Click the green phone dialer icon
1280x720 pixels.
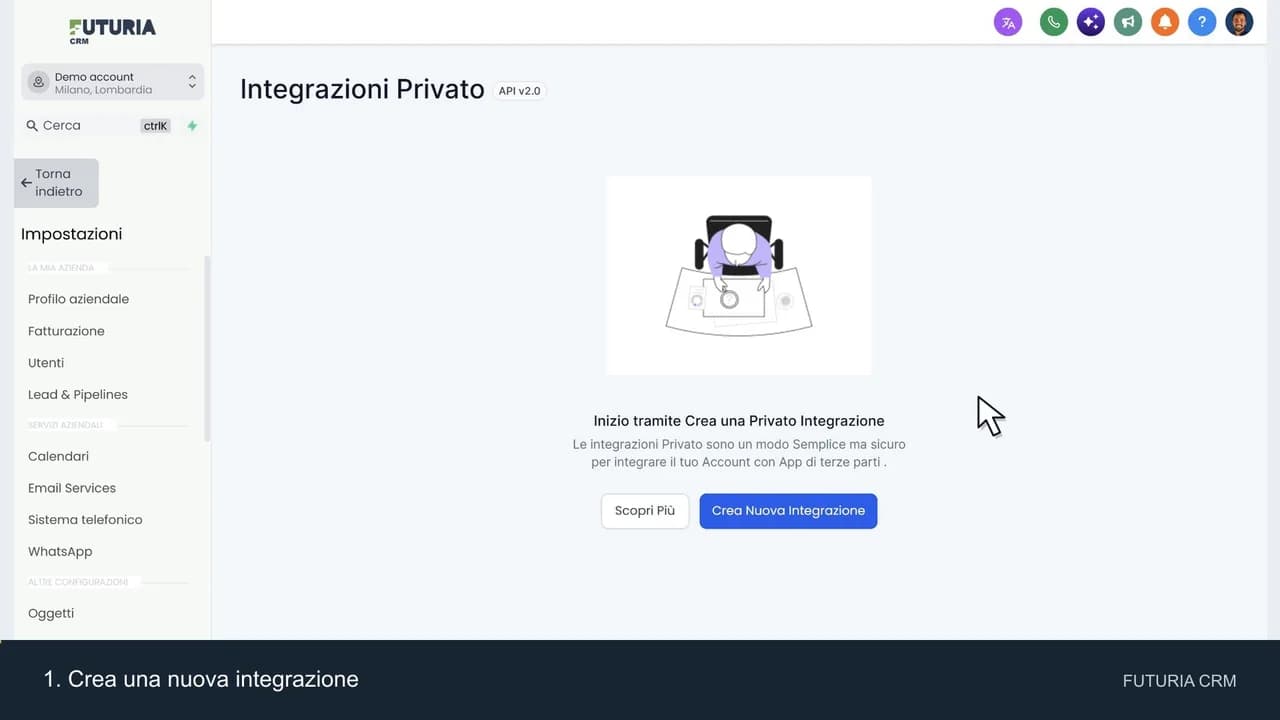1054,22
